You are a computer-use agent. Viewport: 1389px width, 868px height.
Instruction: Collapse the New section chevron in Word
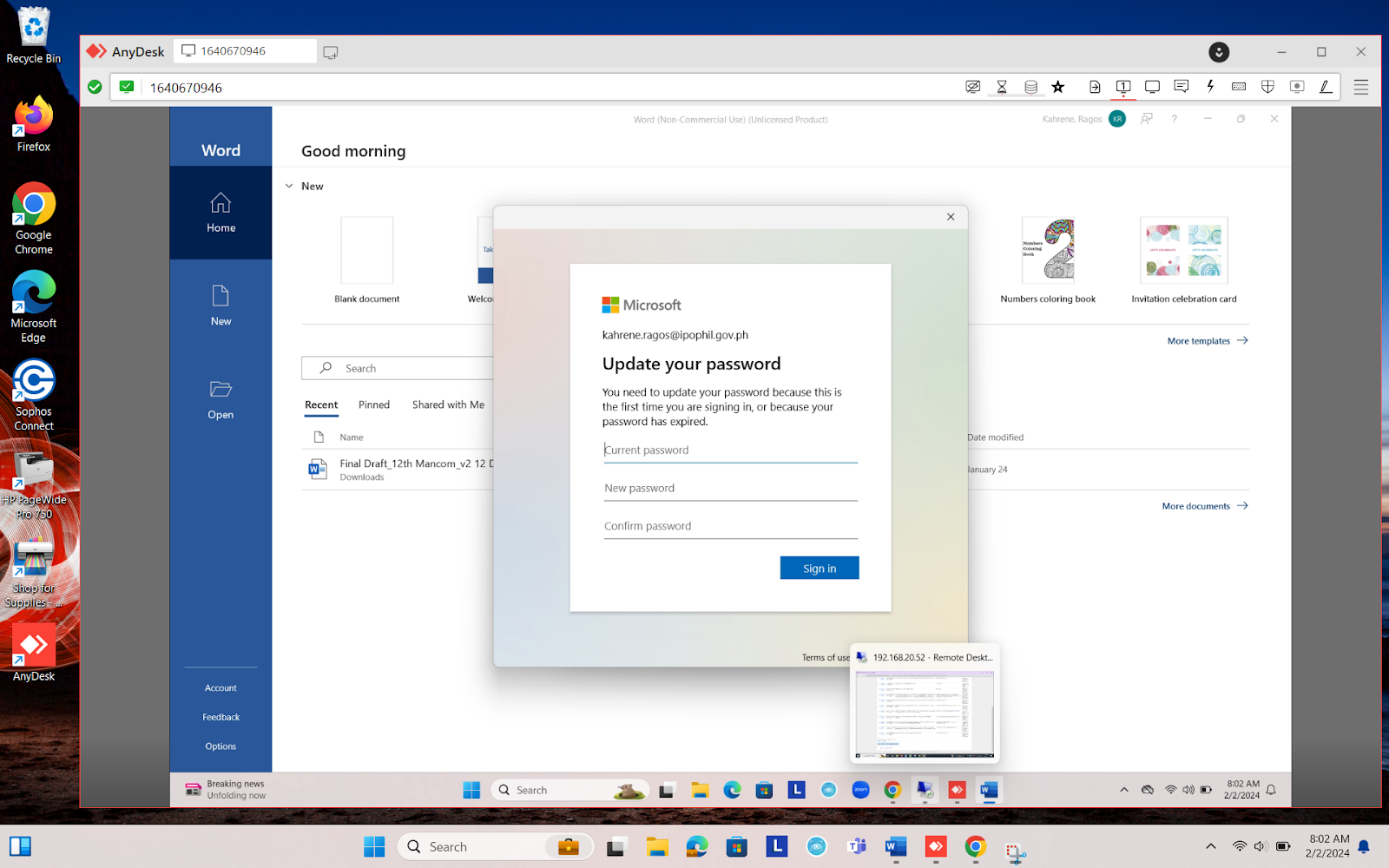pyautogui.click(x=289, y=186)
